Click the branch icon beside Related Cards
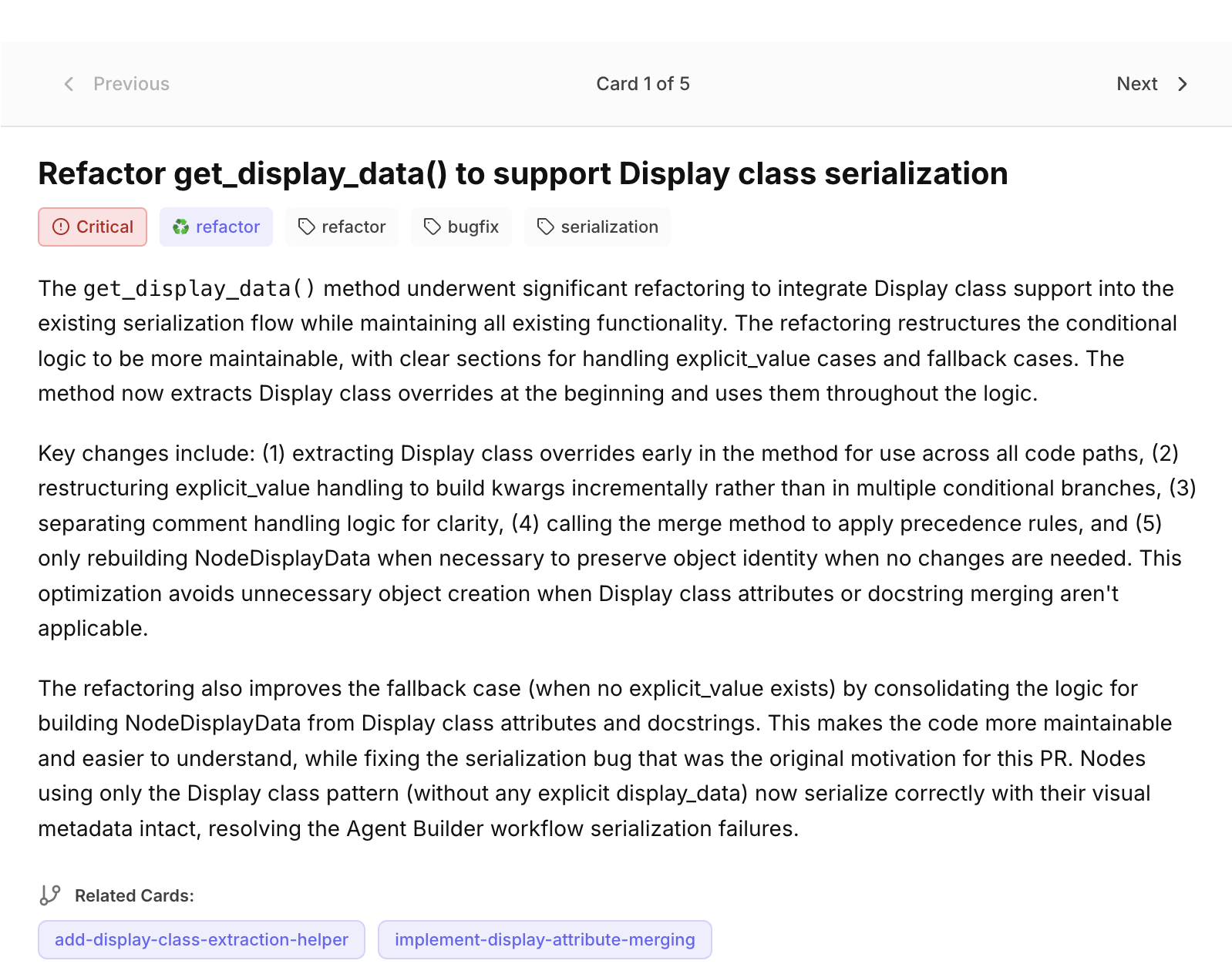1232x974 pixels. pos(50,895)
